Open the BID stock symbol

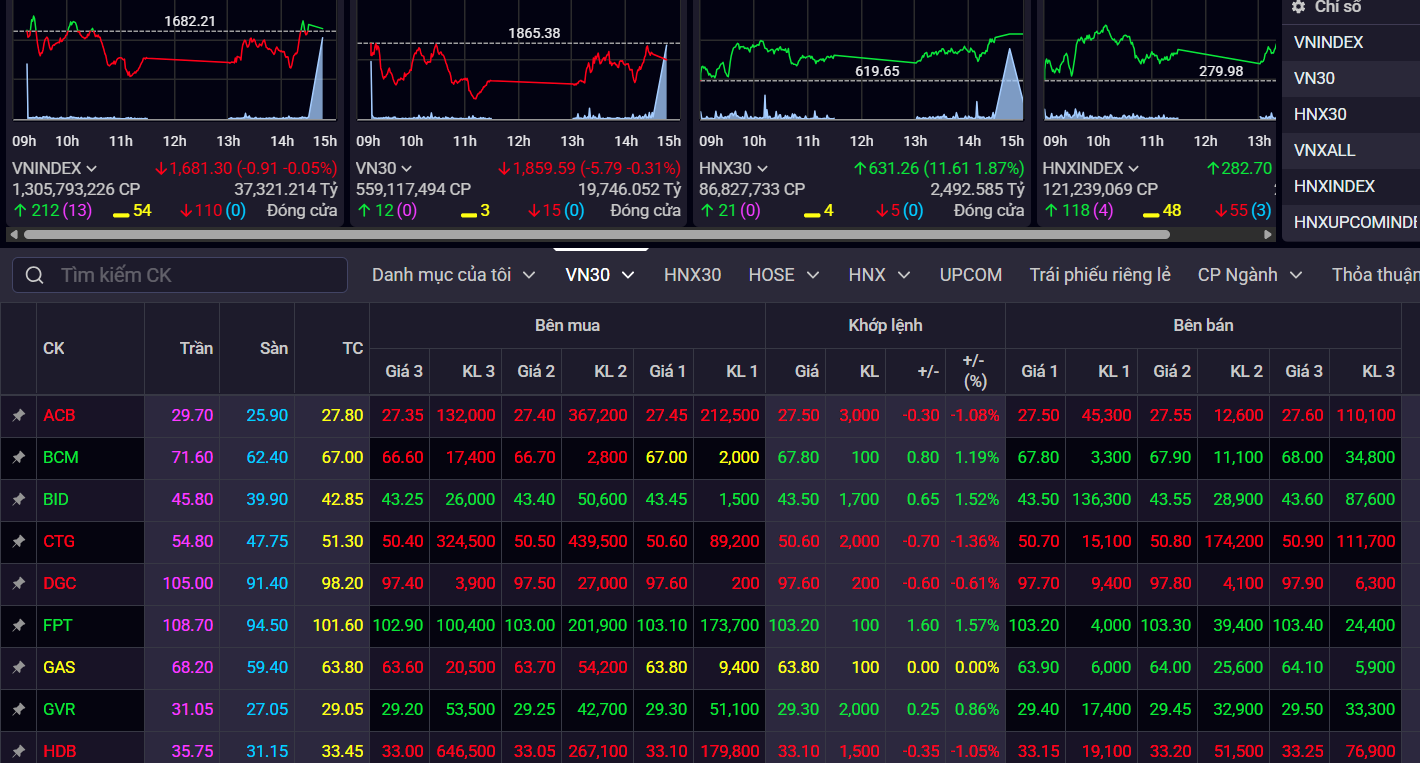[56, 499]
